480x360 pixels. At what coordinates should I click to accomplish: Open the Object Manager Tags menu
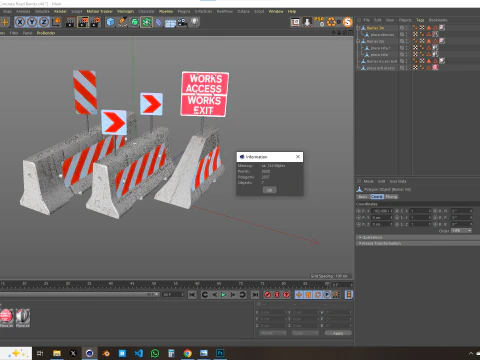pyautogui.click(x=420, y=20)
